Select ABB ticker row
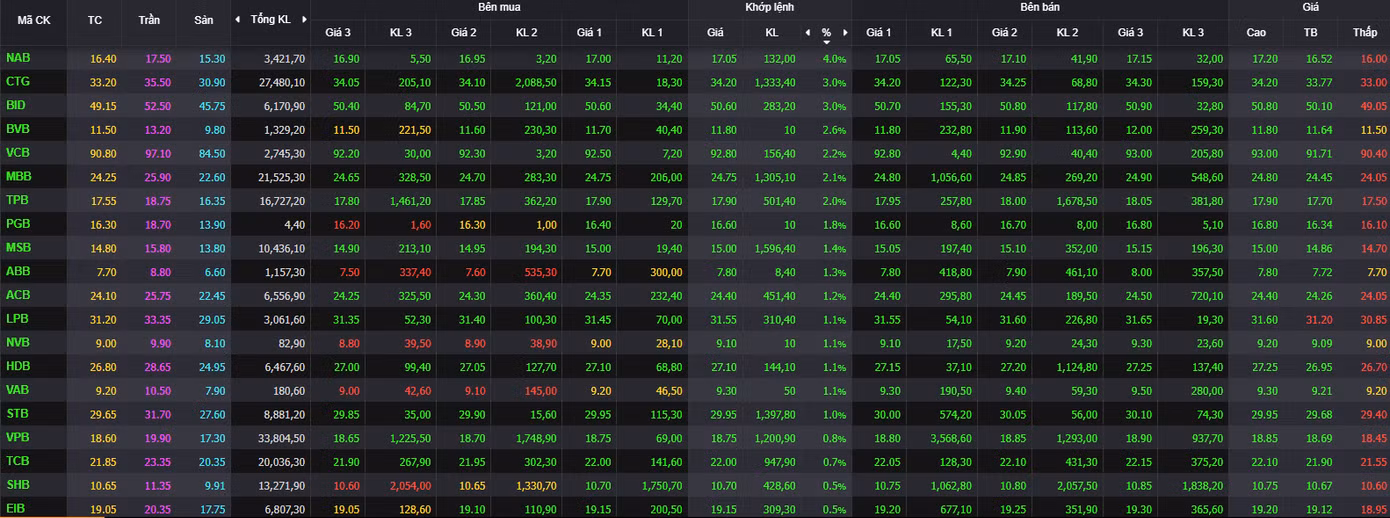 695,271
